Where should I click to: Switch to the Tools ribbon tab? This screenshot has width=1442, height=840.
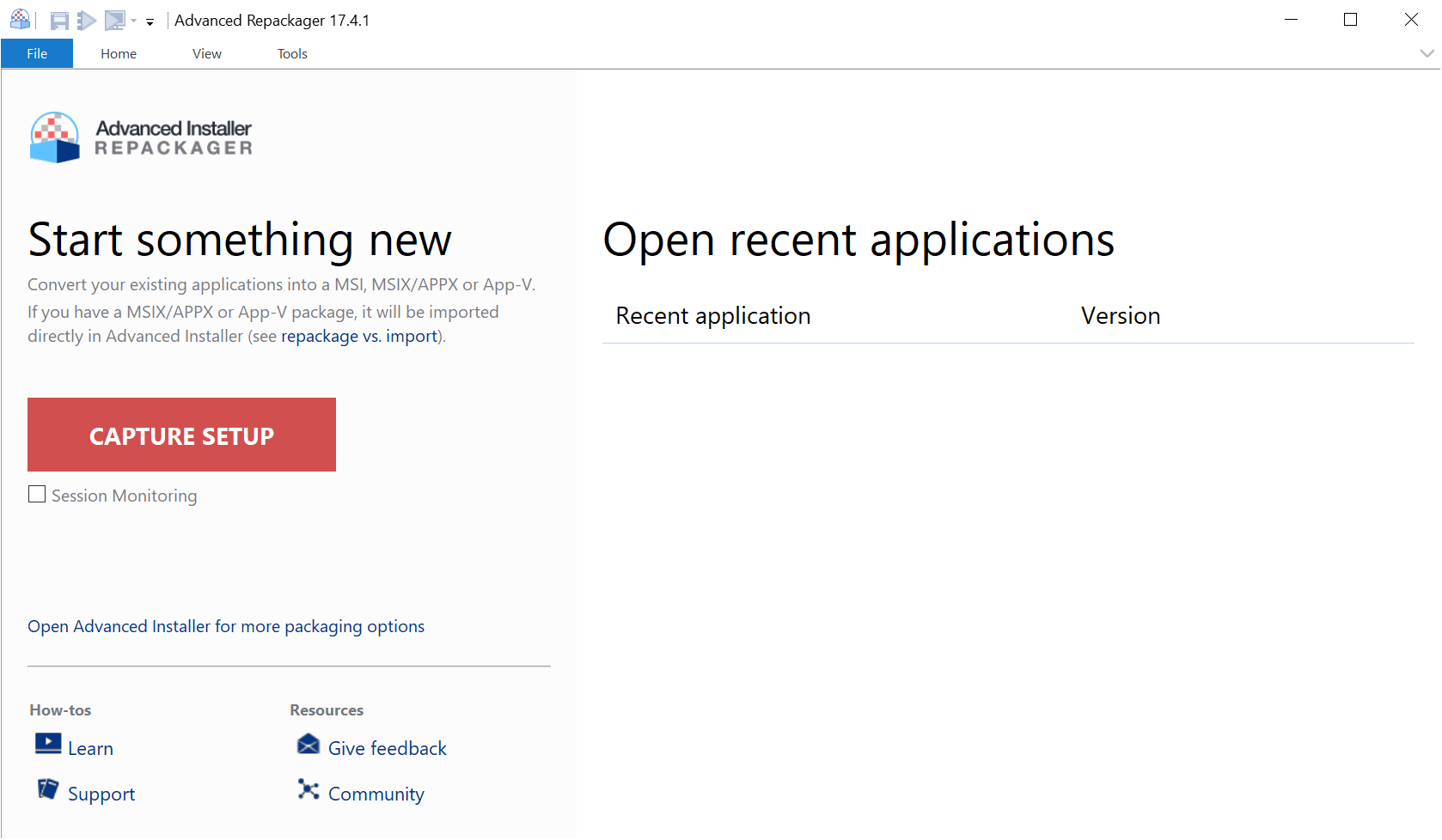coord(292,53)
